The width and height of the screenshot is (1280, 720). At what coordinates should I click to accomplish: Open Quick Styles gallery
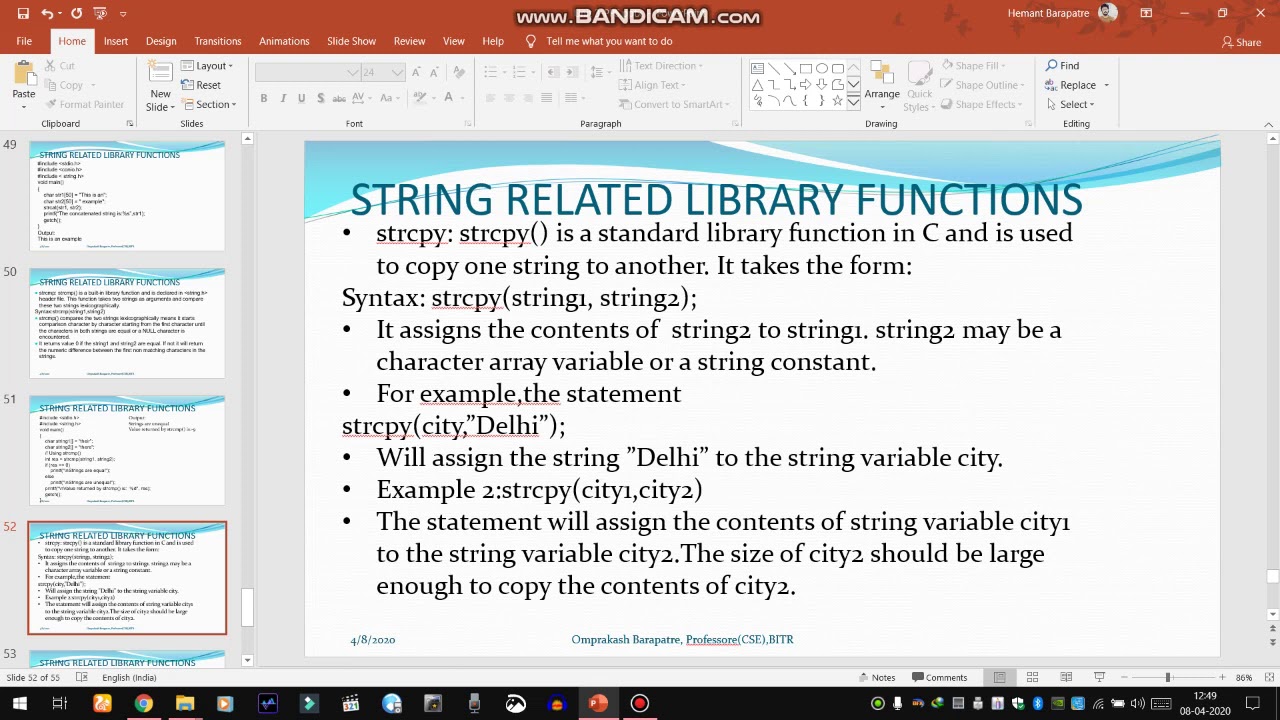pos(917,86)
